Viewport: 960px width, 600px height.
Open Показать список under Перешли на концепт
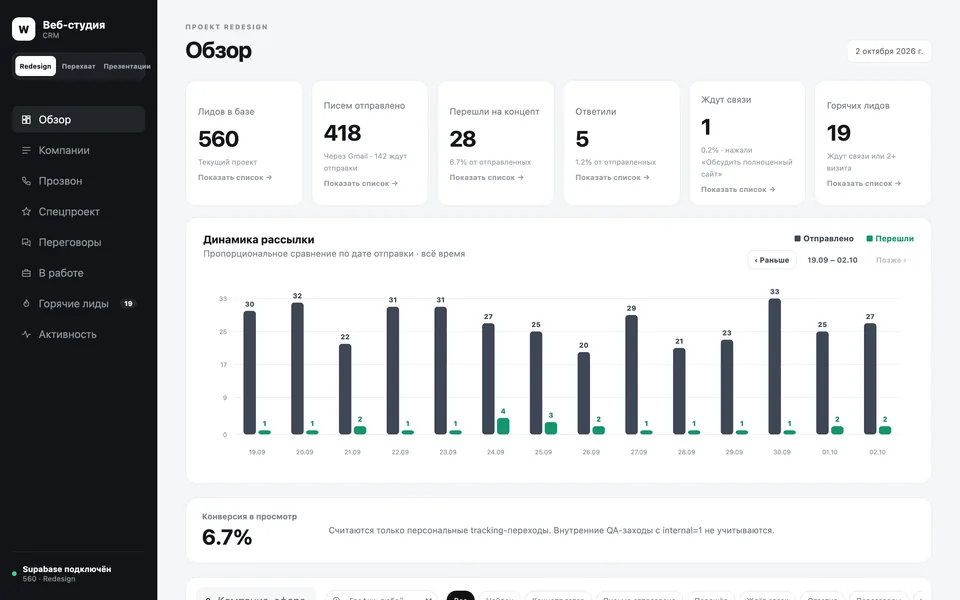click(x=486, y=178)
